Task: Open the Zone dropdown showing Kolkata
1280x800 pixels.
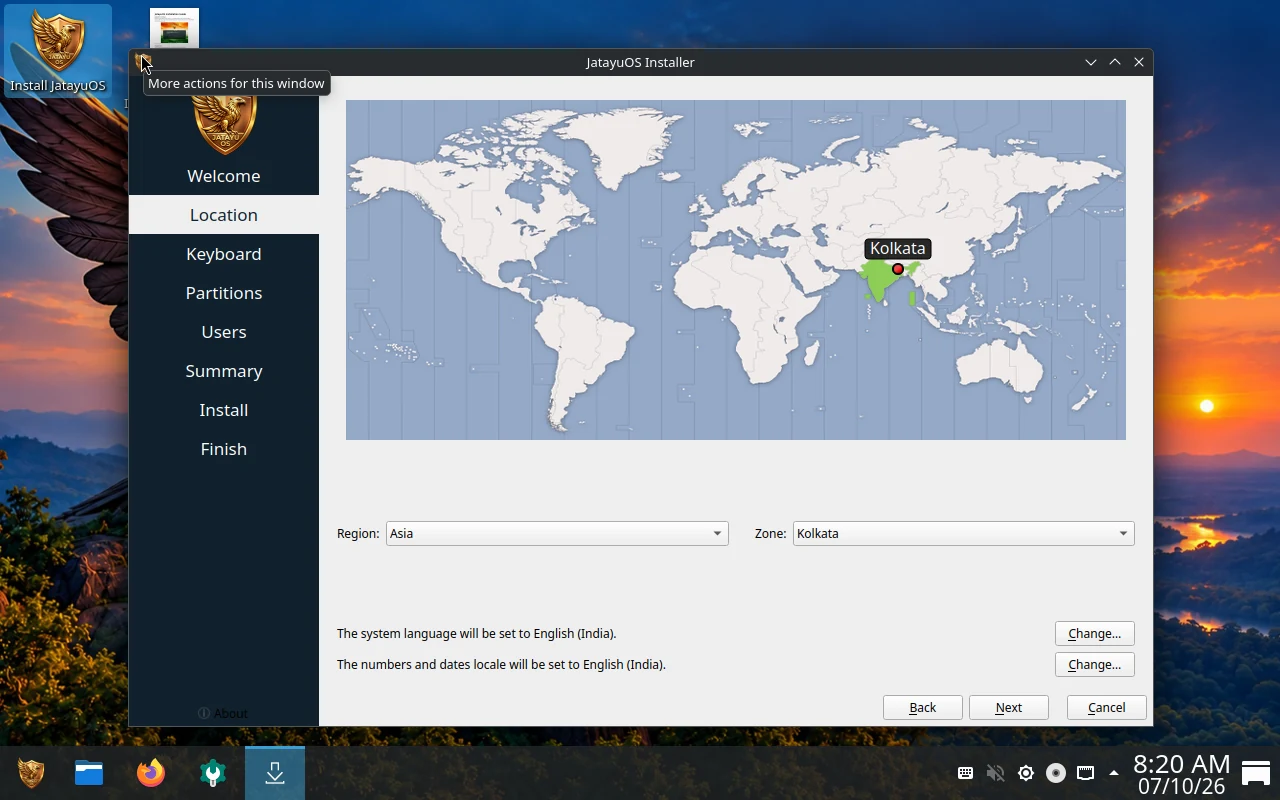Action: (964, 533)
